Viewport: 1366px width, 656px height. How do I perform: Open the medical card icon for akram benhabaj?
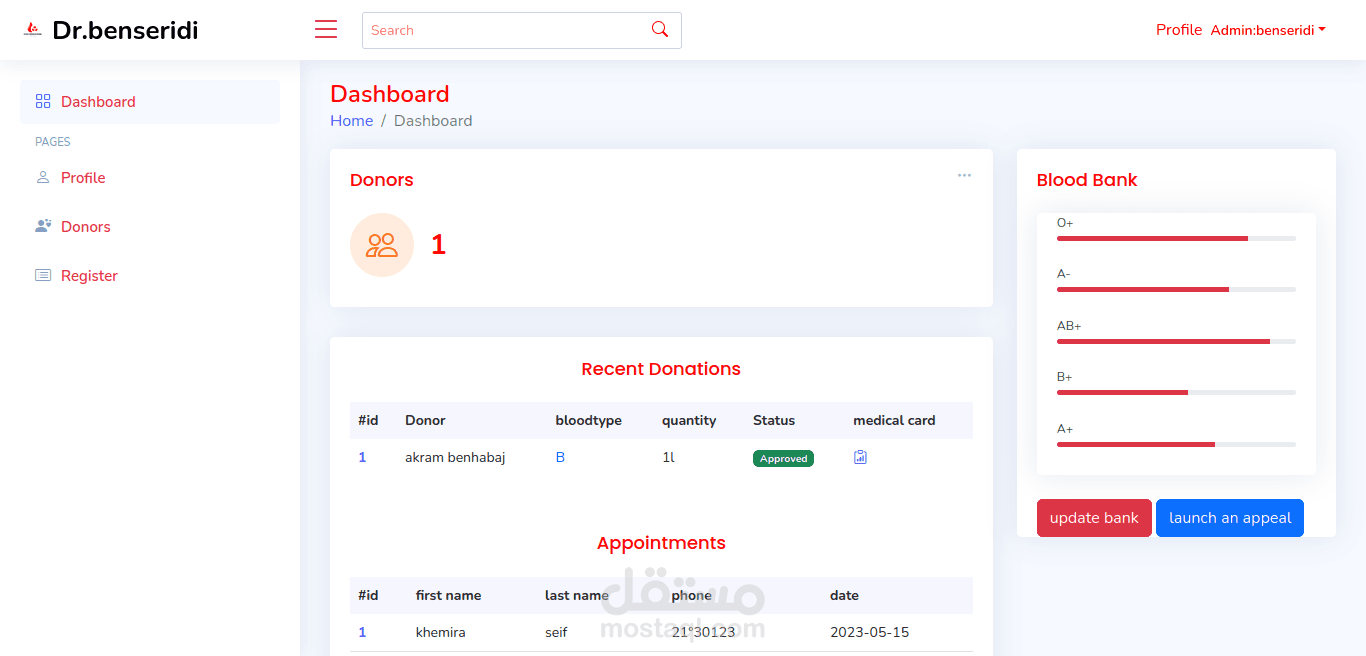click(x=860, y=457)
